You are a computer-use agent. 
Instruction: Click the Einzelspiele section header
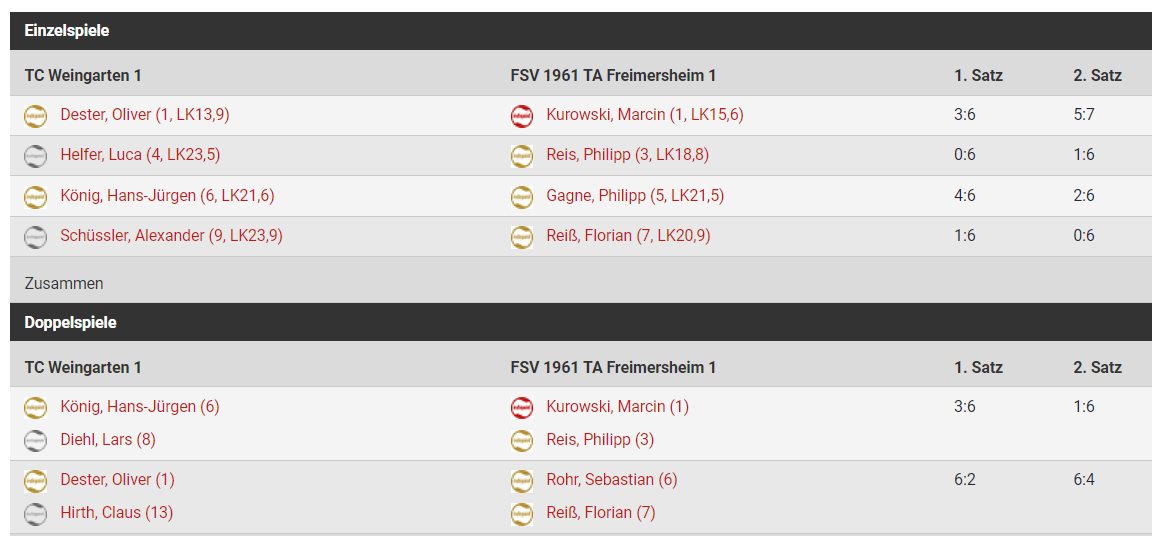tap(580, 31)
